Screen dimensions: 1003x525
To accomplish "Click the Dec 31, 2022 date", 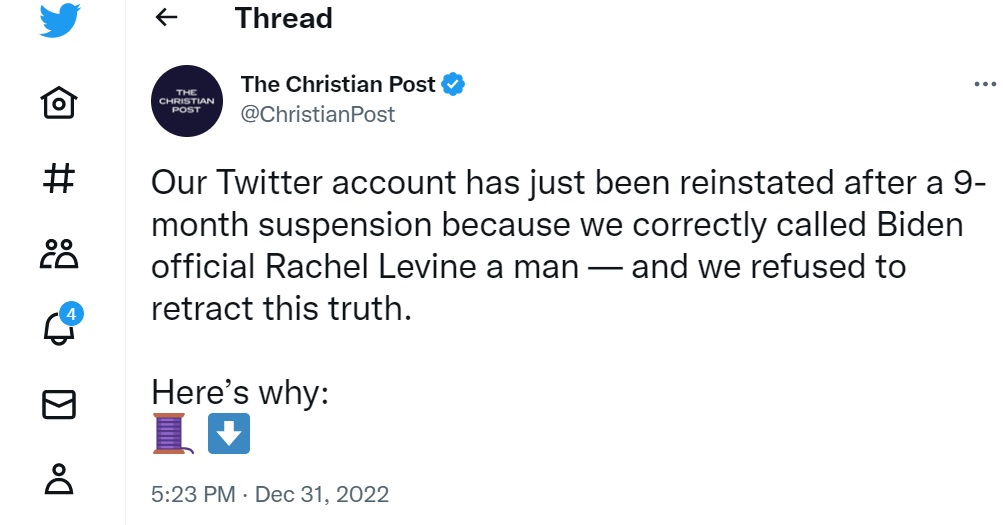I will point(322,494).
